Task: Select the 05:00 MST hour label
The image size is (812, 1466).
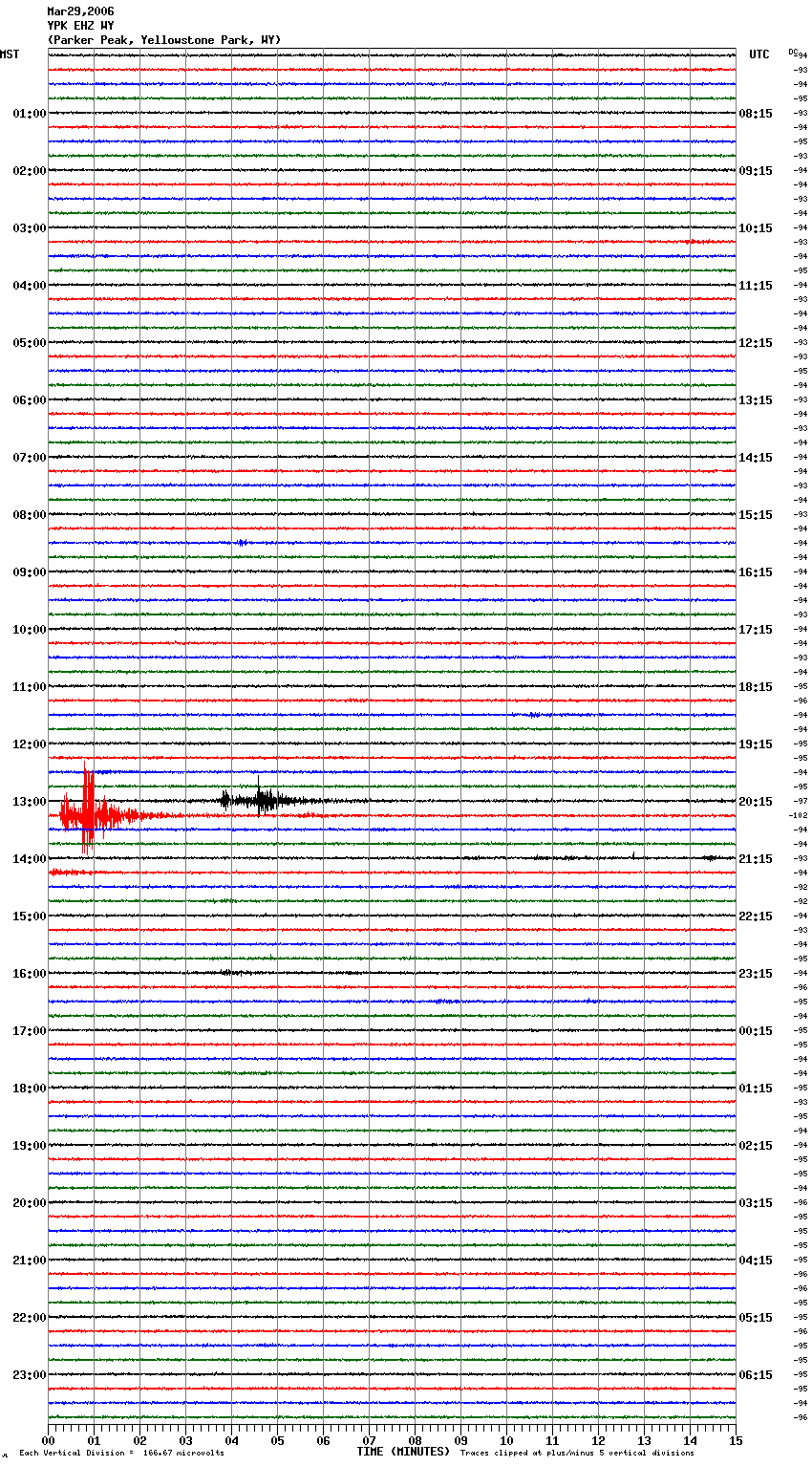Action: (x=30, y=343)
